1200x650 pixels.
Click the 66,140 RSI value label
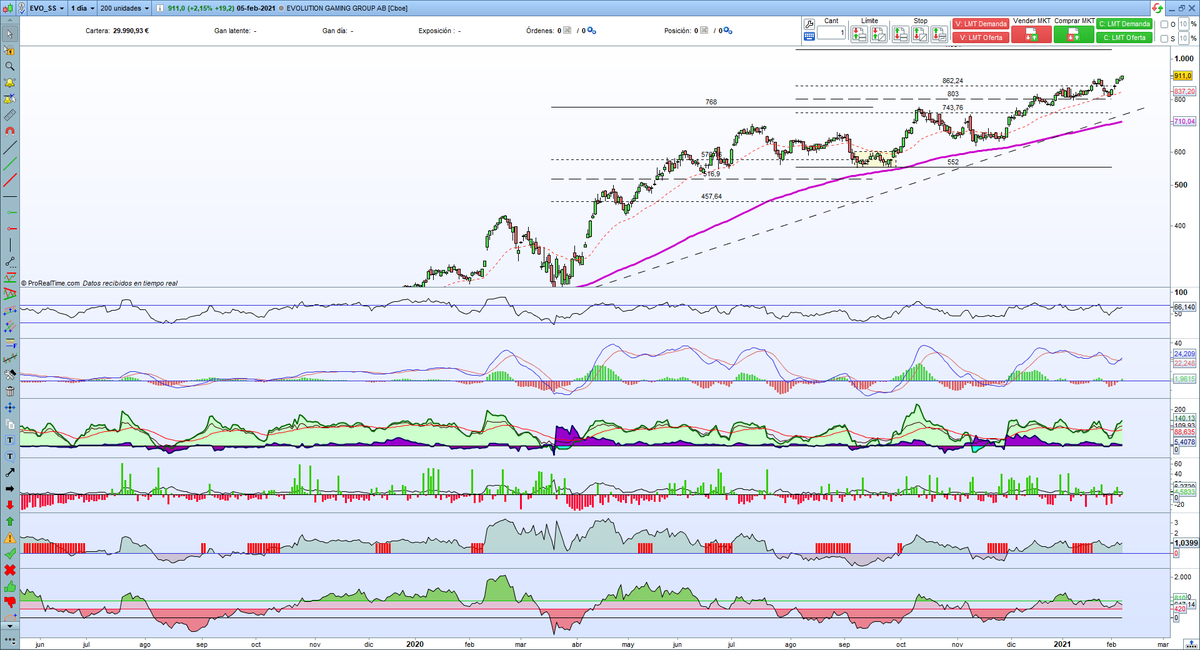click(x=1184, y=307)
